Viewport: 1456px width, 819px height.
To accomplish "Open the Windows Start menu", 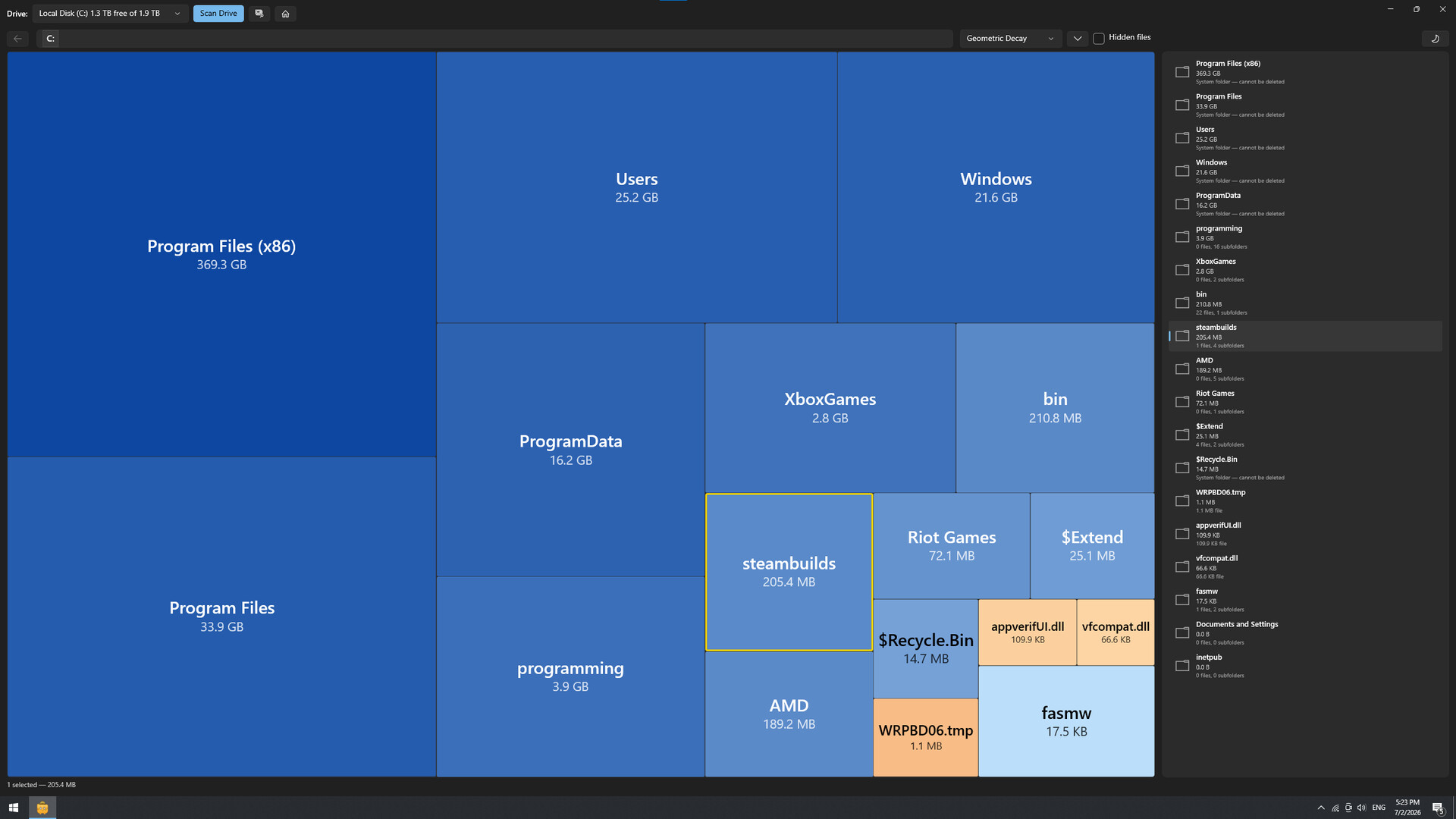I will [x=14, y=808].
